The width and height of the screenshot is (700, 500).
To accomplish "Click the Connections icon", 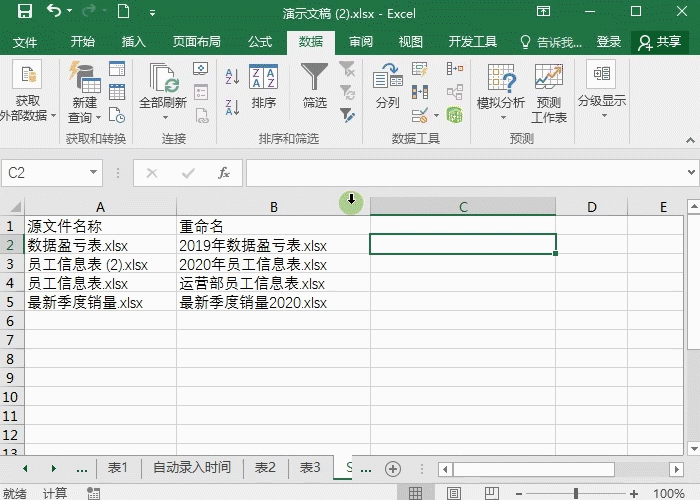I will click(201, 68).
